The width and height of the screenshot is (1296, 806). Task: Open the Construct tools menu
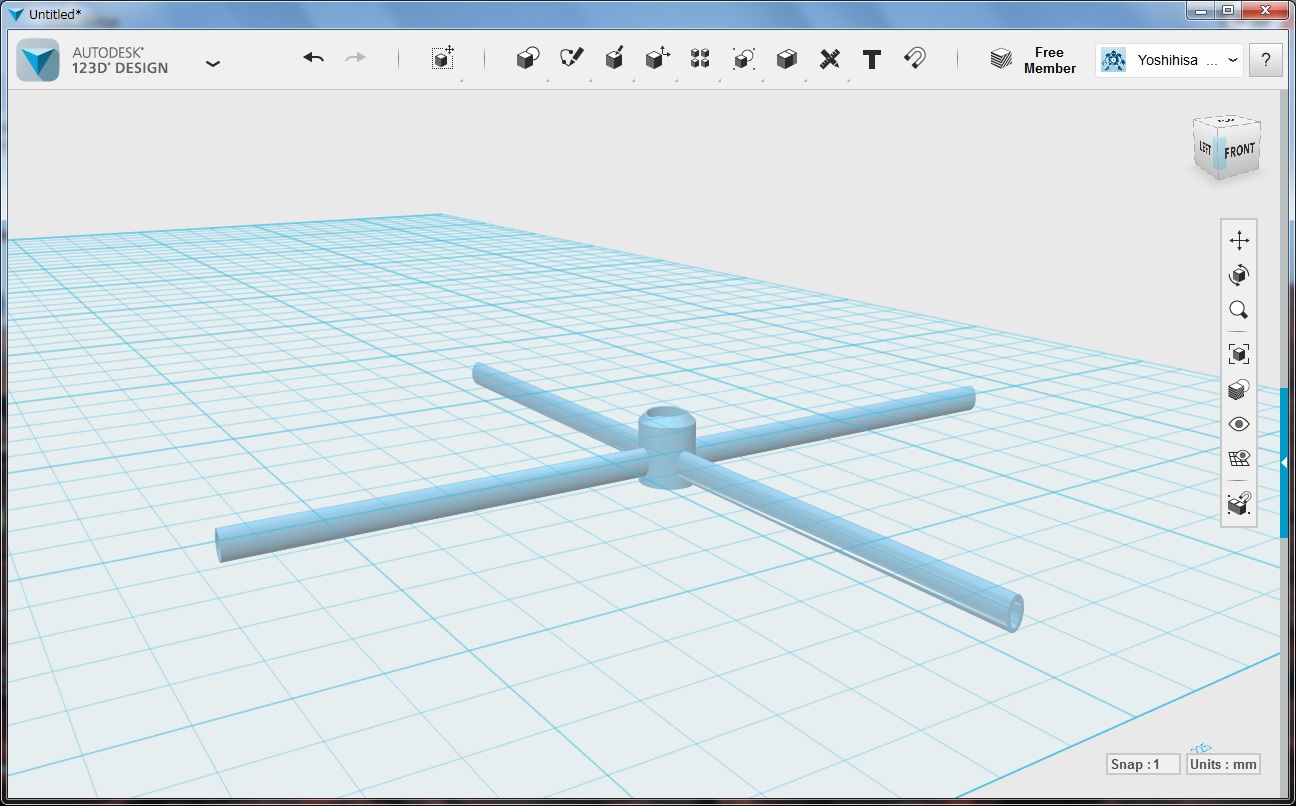tap(615, 58)
